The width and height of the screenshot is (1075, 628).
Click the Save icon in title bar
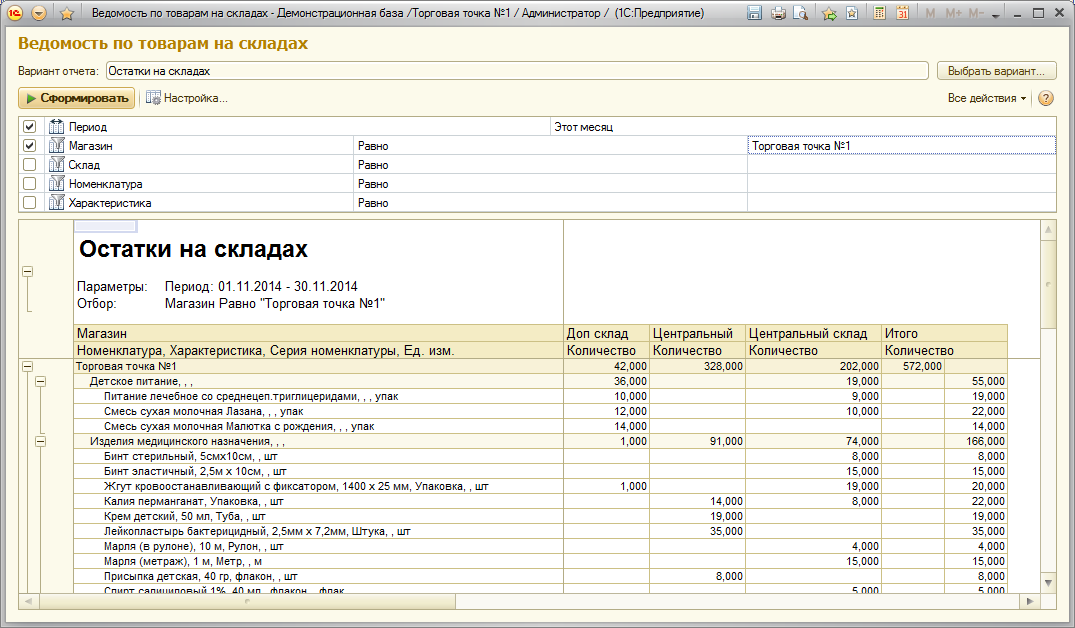[754, 14]
